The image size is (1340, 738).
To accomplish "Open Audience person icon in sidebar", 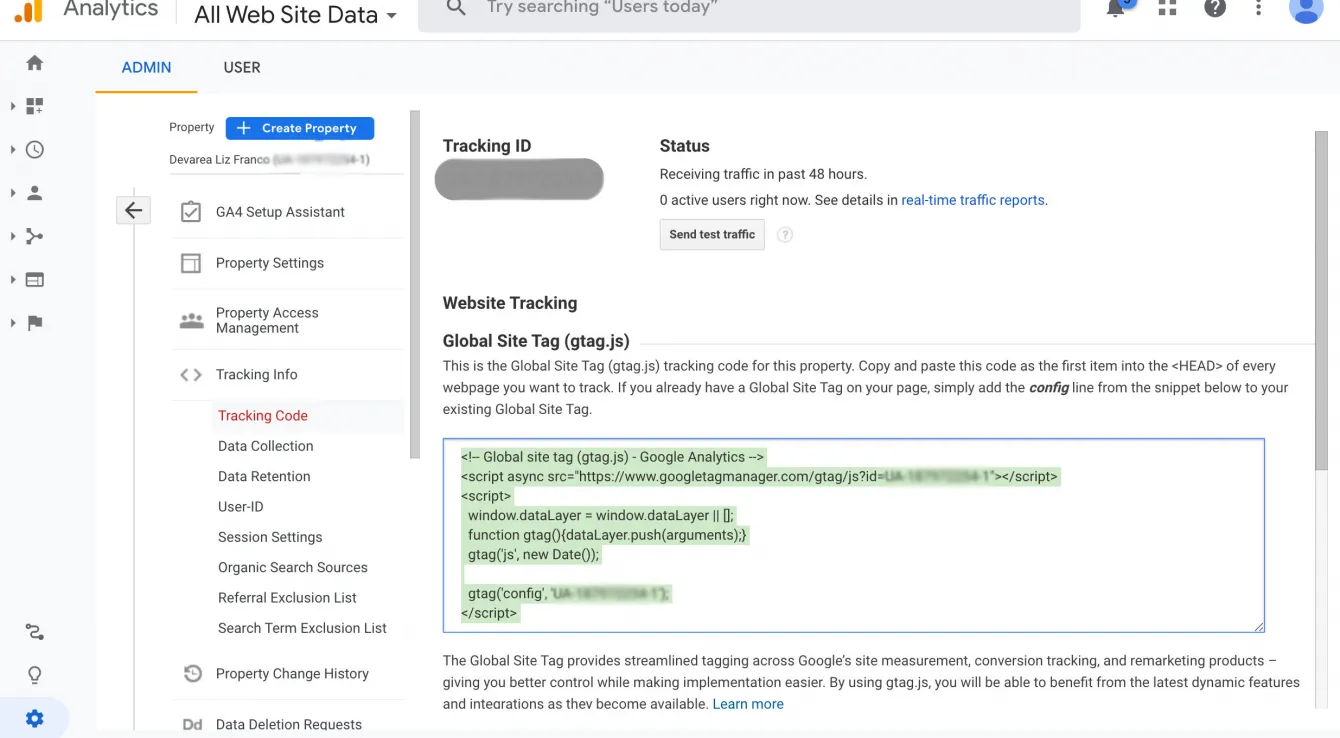I will click(x=35, y=193).
